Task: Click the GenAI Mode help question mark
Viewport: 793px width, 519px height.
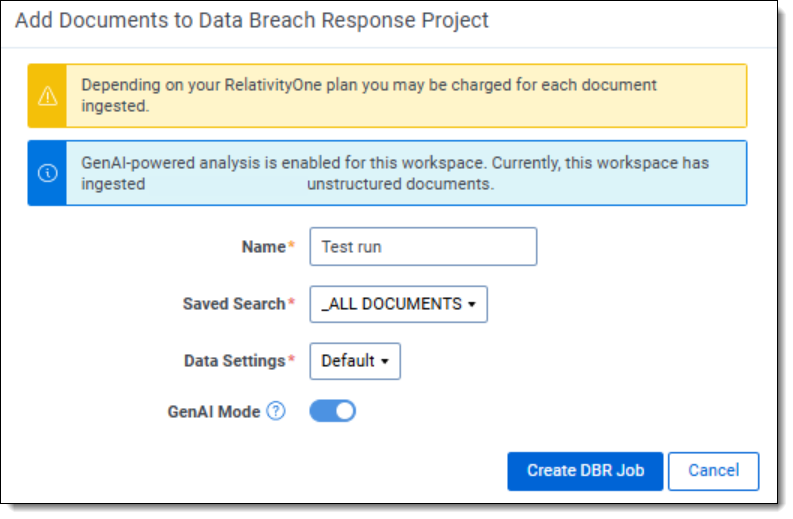Action: (x=276, y=411)
